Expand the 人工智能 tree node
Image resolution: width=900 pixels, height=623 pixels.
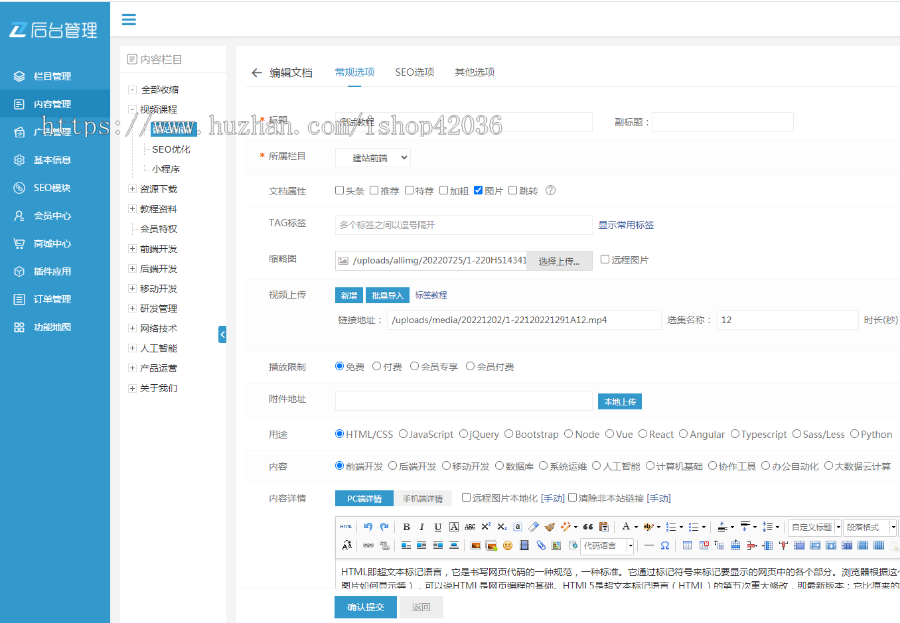132,348
